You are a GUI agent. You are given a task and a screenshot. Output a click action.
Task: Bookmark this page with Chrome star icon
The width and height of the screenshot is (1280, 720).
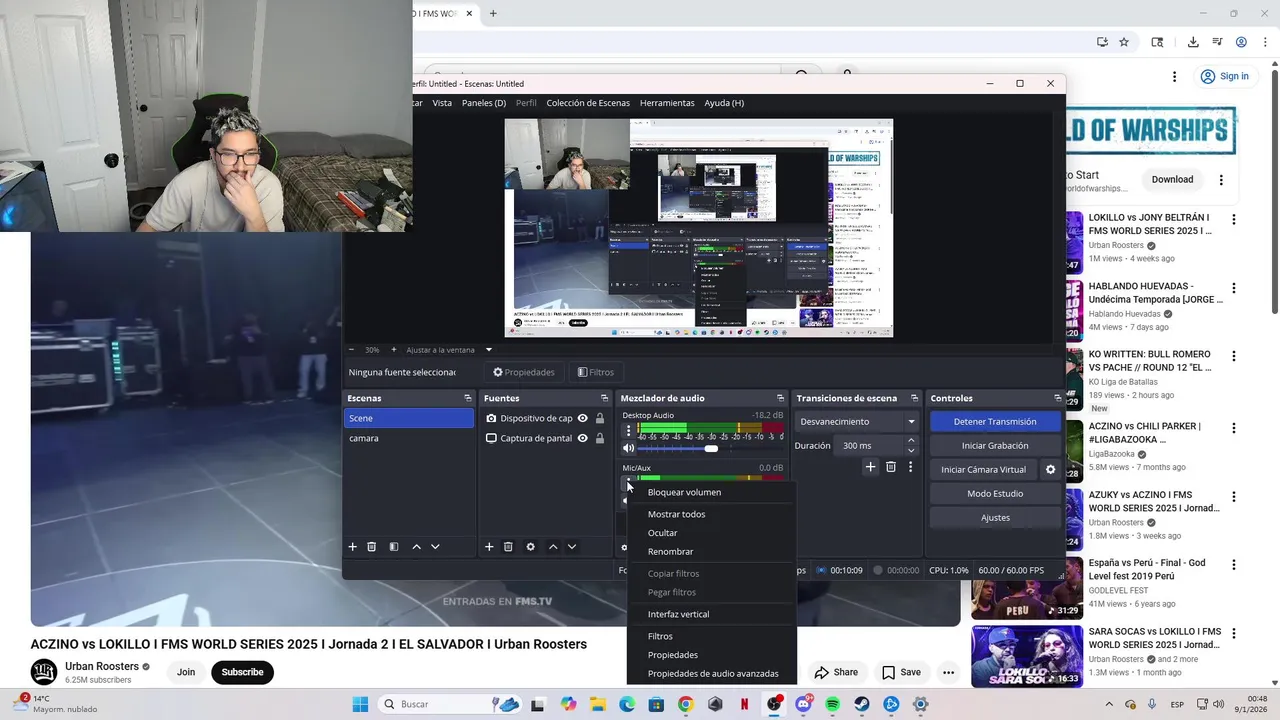1124,42
